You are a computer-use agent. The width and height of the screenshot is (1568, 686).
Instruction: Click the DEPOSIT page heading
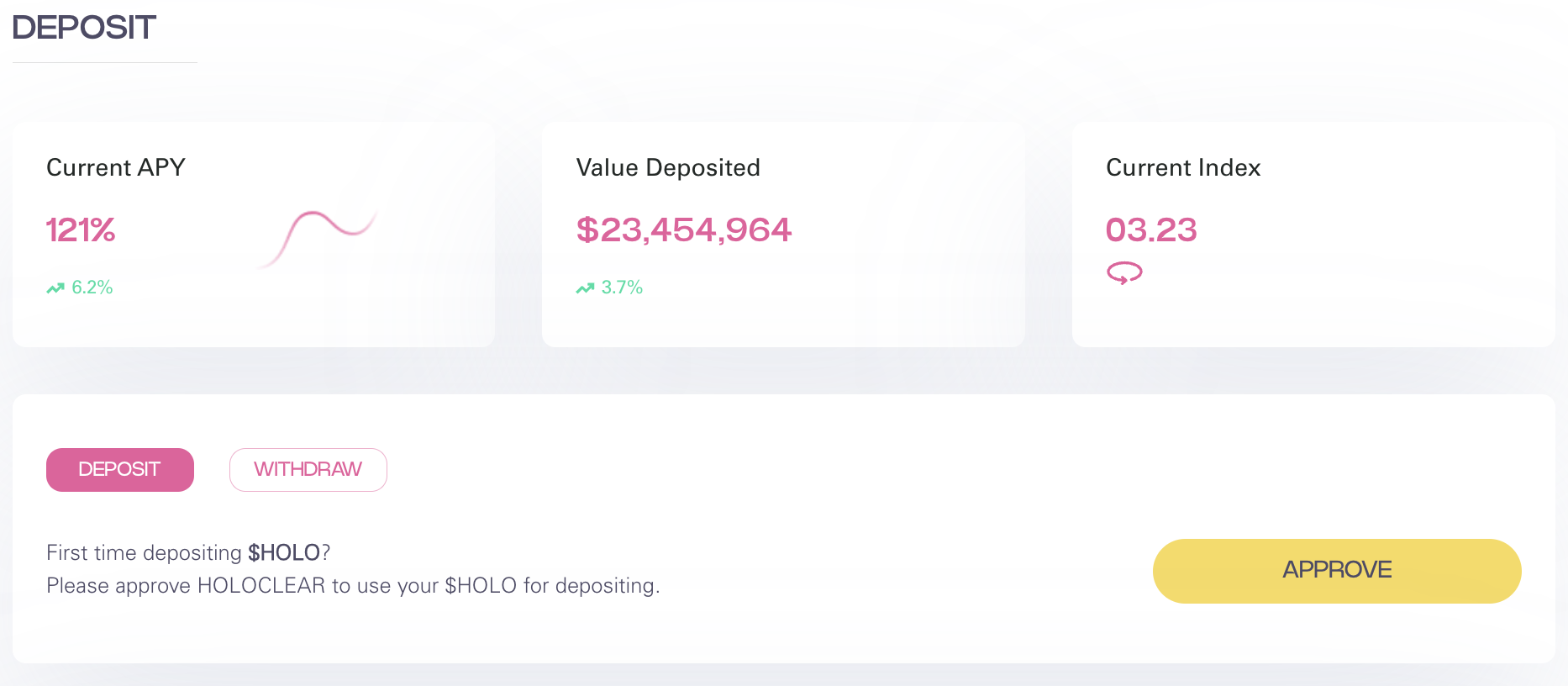(x=84, y=28)
